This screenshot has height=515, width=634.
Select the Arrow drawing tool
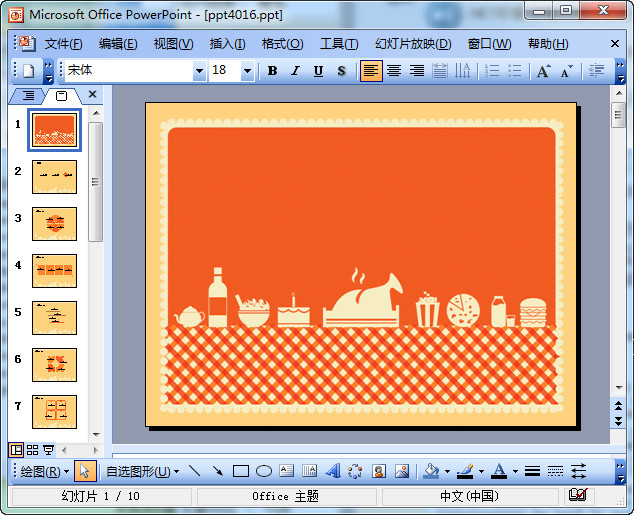218,471
